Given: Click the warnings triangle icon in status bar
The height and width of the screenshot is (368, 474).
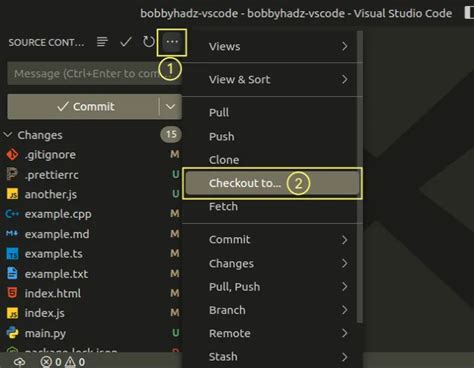Looking at the screenshot, I should click(x=70, y=362).
